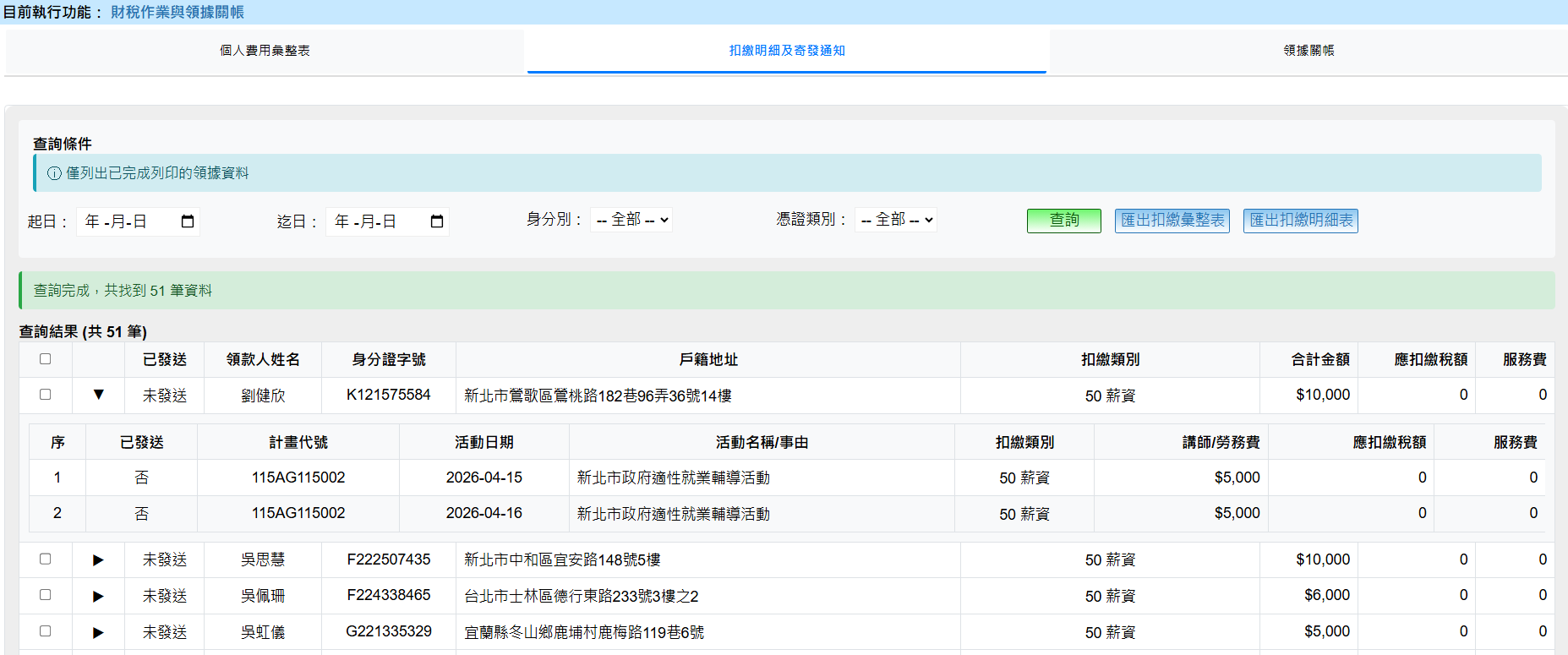Image resolution: width=1568 pixels, height=655 pixels.
Task: Open the 憑證類別 dropdown
Action: 896,220
